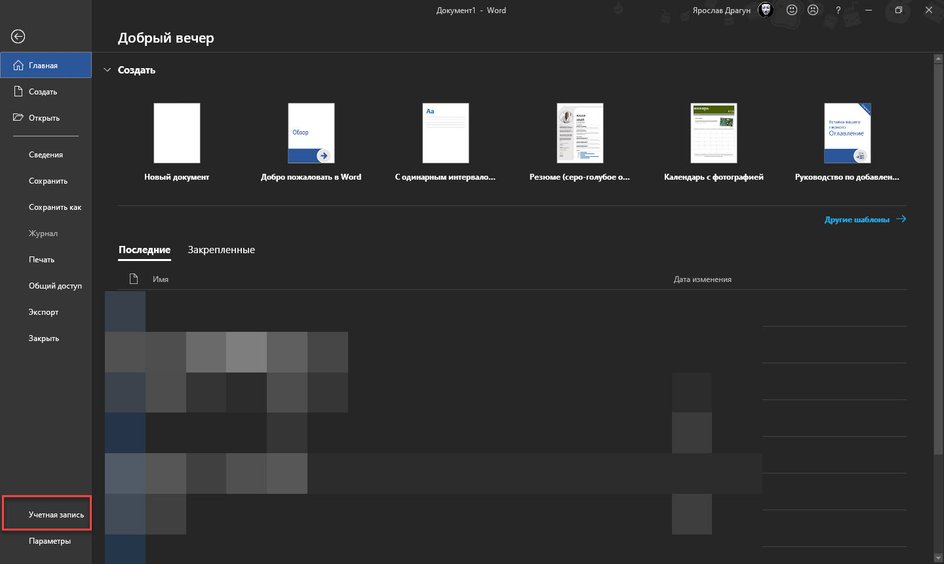
Task: Open the Сведения menu item
Action: tap(46, 155)
